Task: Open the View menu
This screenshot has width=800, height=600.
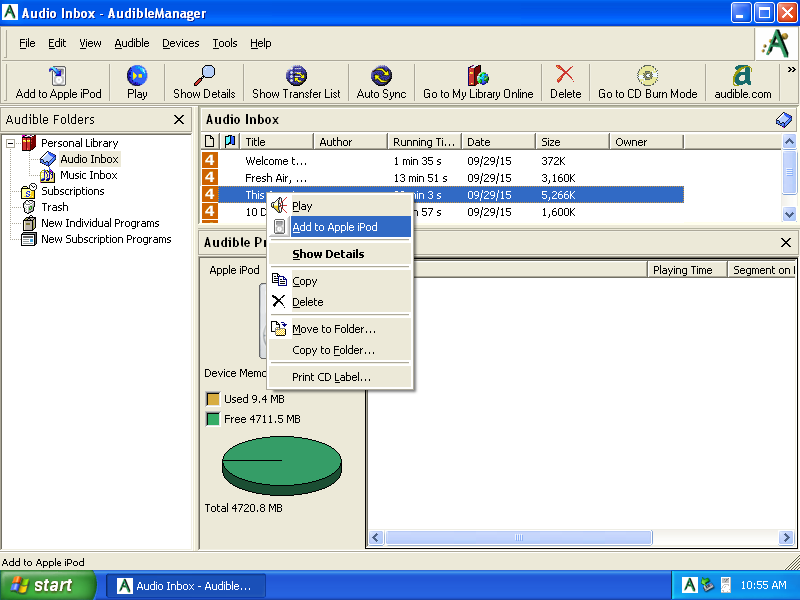Action: (x=90, y=43)
